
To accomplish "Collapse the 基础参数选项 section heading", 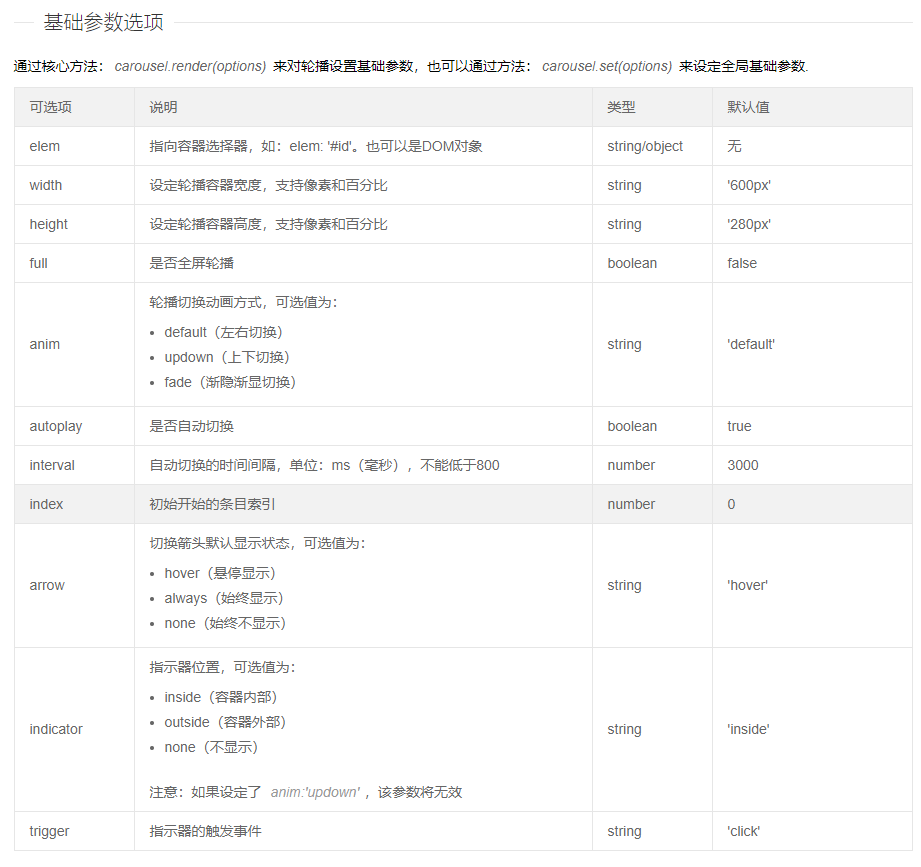I will (22, 18).
